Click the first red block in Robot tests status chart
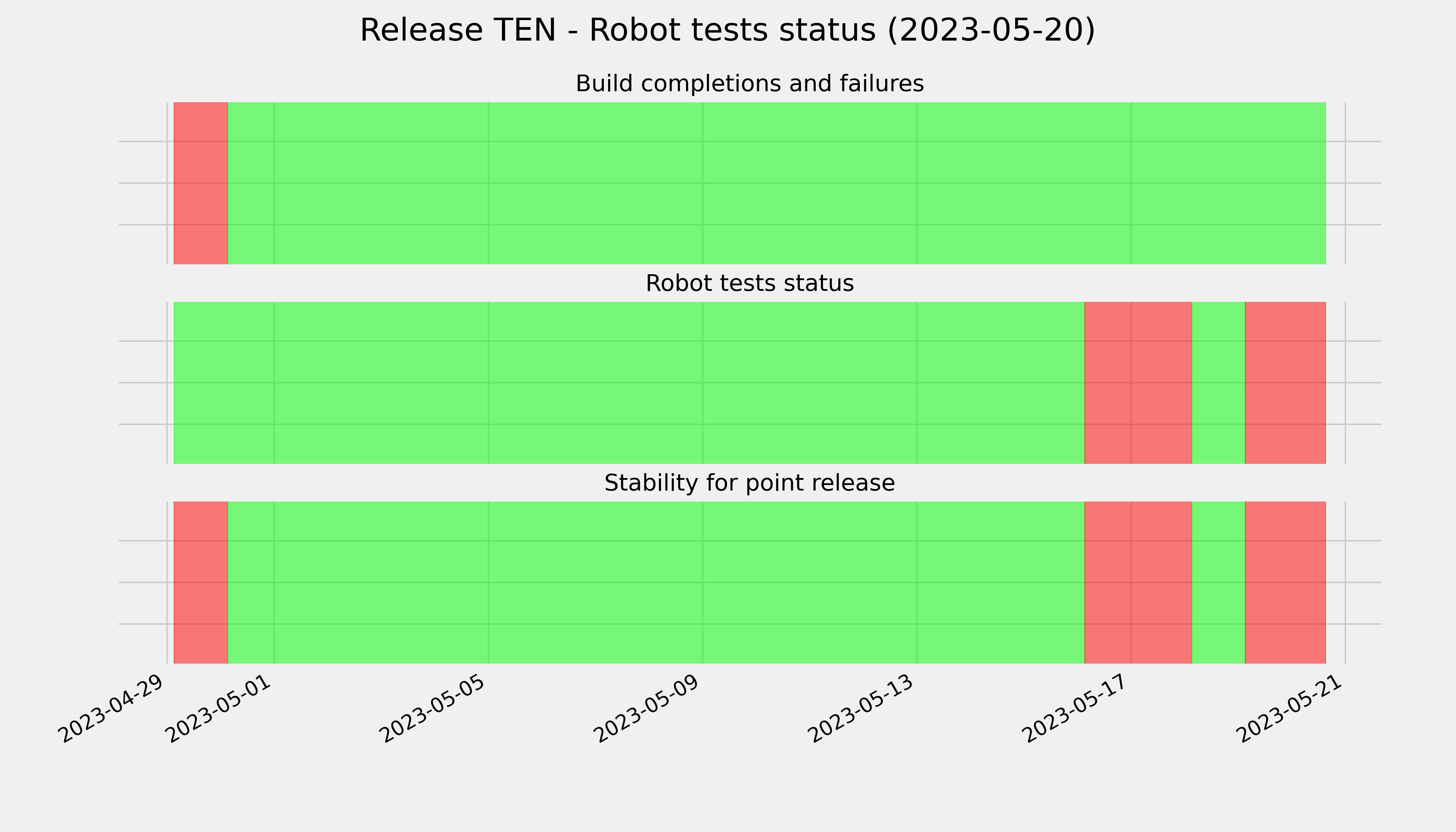Viewport: 1456px width, 832px height. (x=1138, y=383)
